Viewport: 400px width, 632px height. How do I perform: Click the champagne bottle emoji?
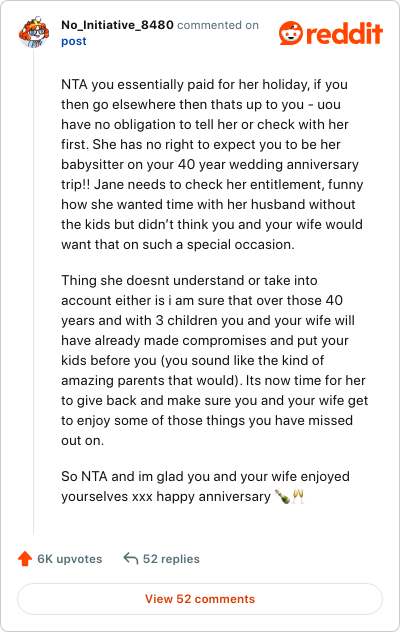tap(282, 496)
